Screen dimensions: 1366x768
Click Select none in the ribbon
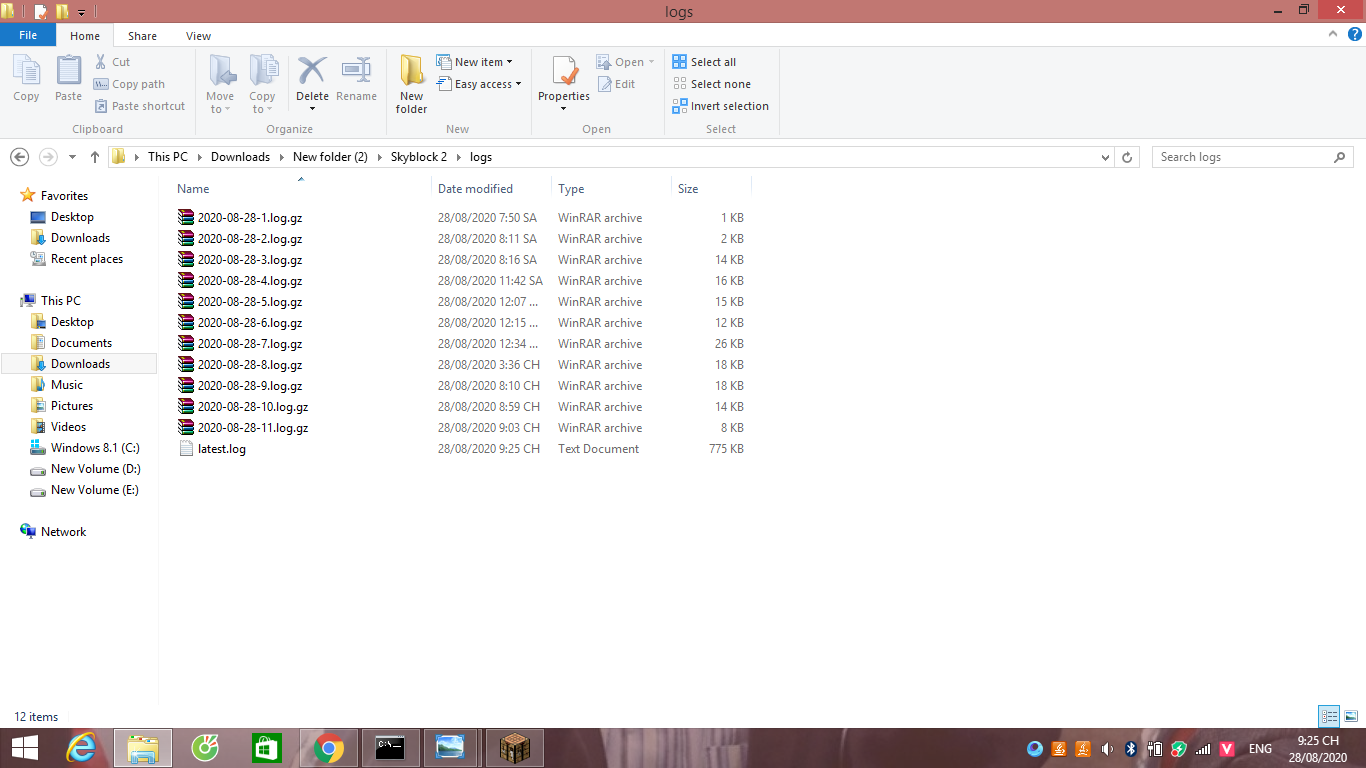(711, 84)
